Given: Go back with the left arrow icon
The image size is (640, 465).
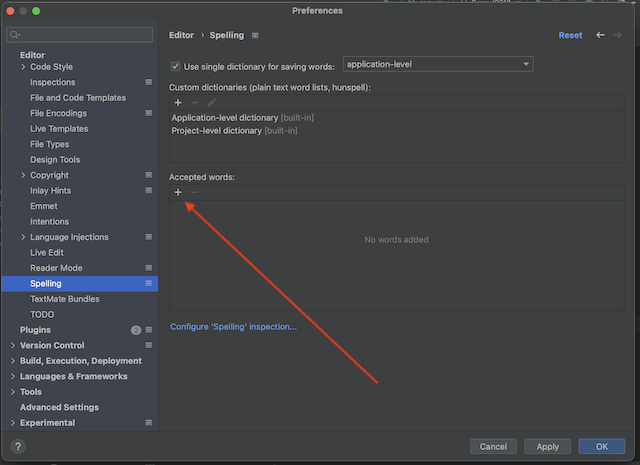Looking at the screenshot, I should (600, 35).
